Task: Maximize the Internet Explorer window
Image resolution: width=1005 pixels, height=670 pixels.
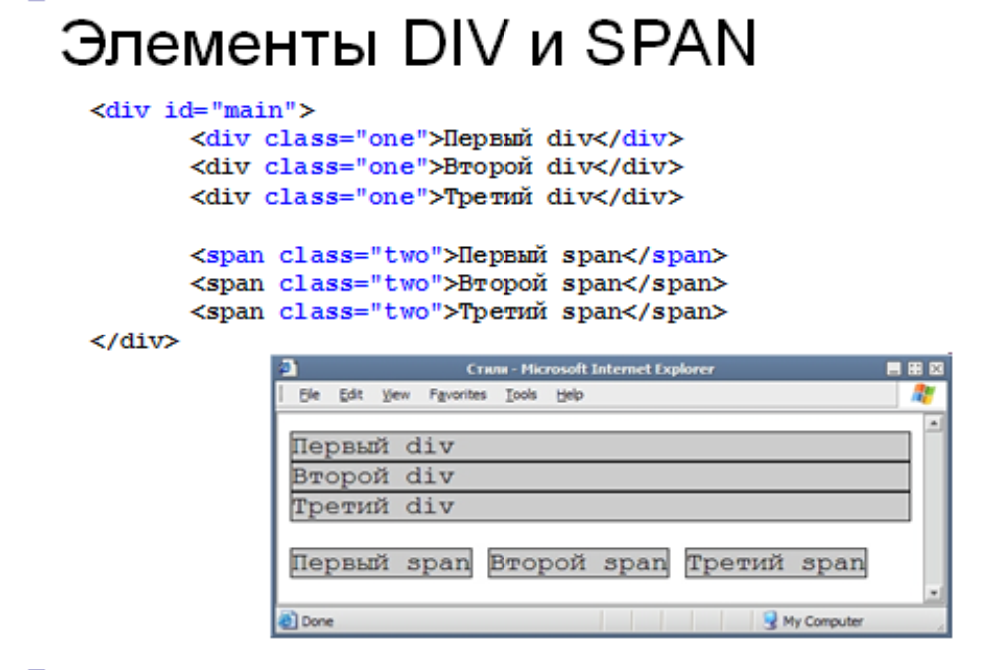Action: [915, 369]
